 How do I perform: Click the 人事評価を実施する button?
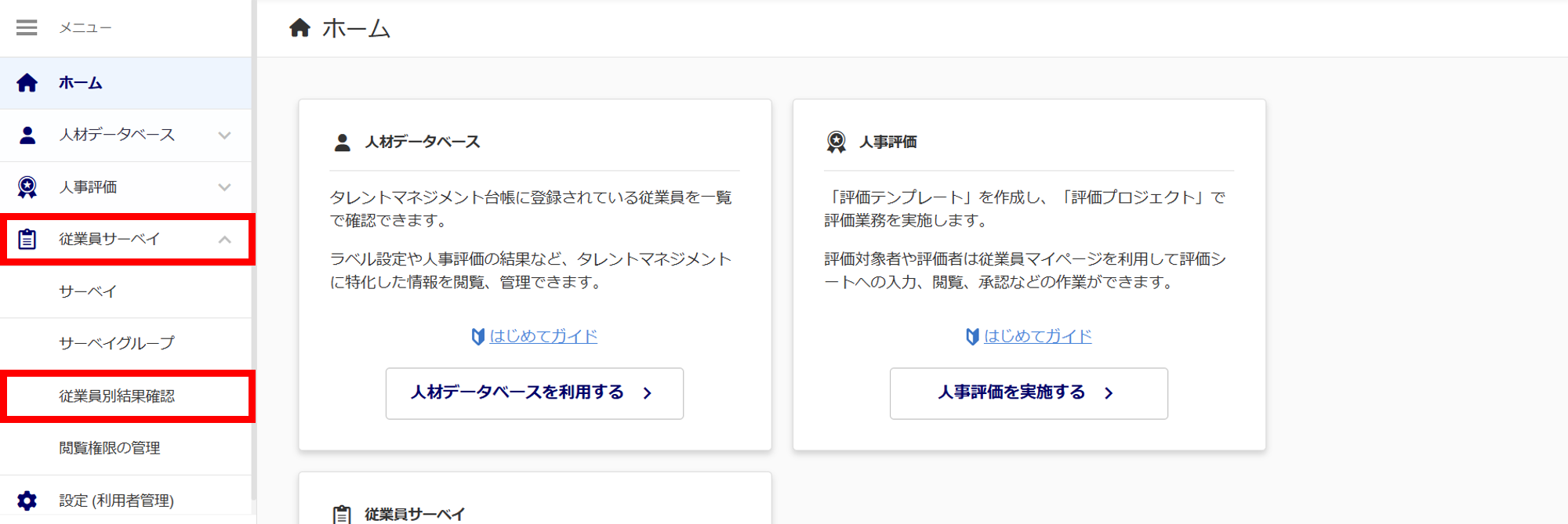[1028, 393]
